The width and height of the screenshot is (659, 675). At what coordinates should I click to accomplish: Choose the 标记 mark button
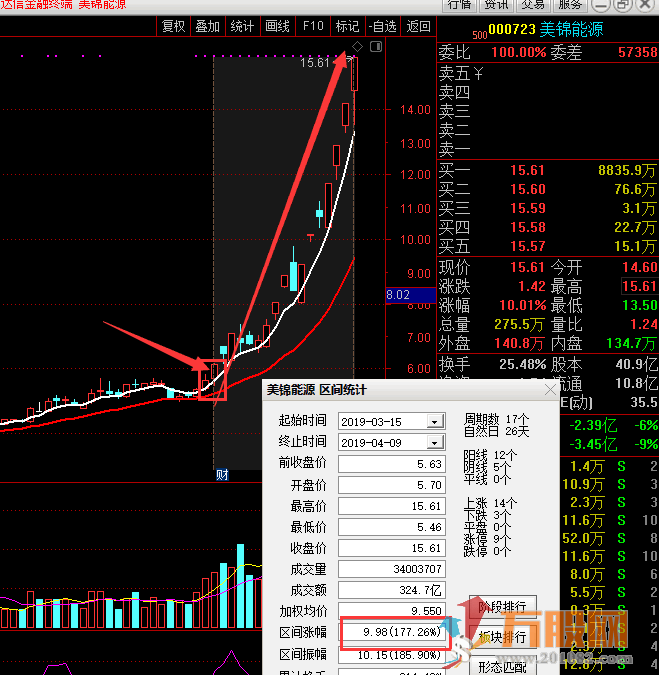[348, 26]
